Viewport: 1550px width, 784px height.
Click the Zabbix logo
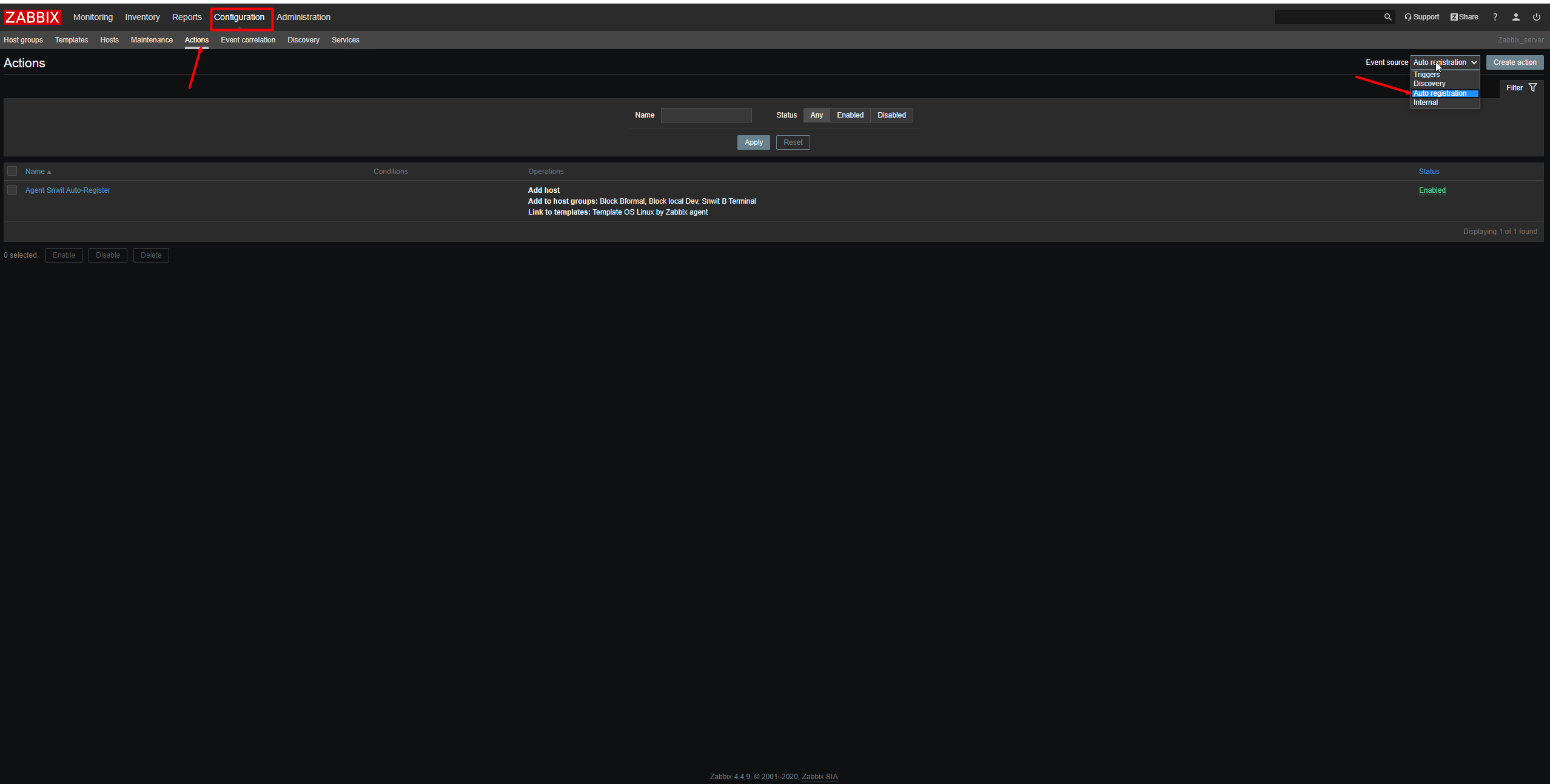pos(32,17)
